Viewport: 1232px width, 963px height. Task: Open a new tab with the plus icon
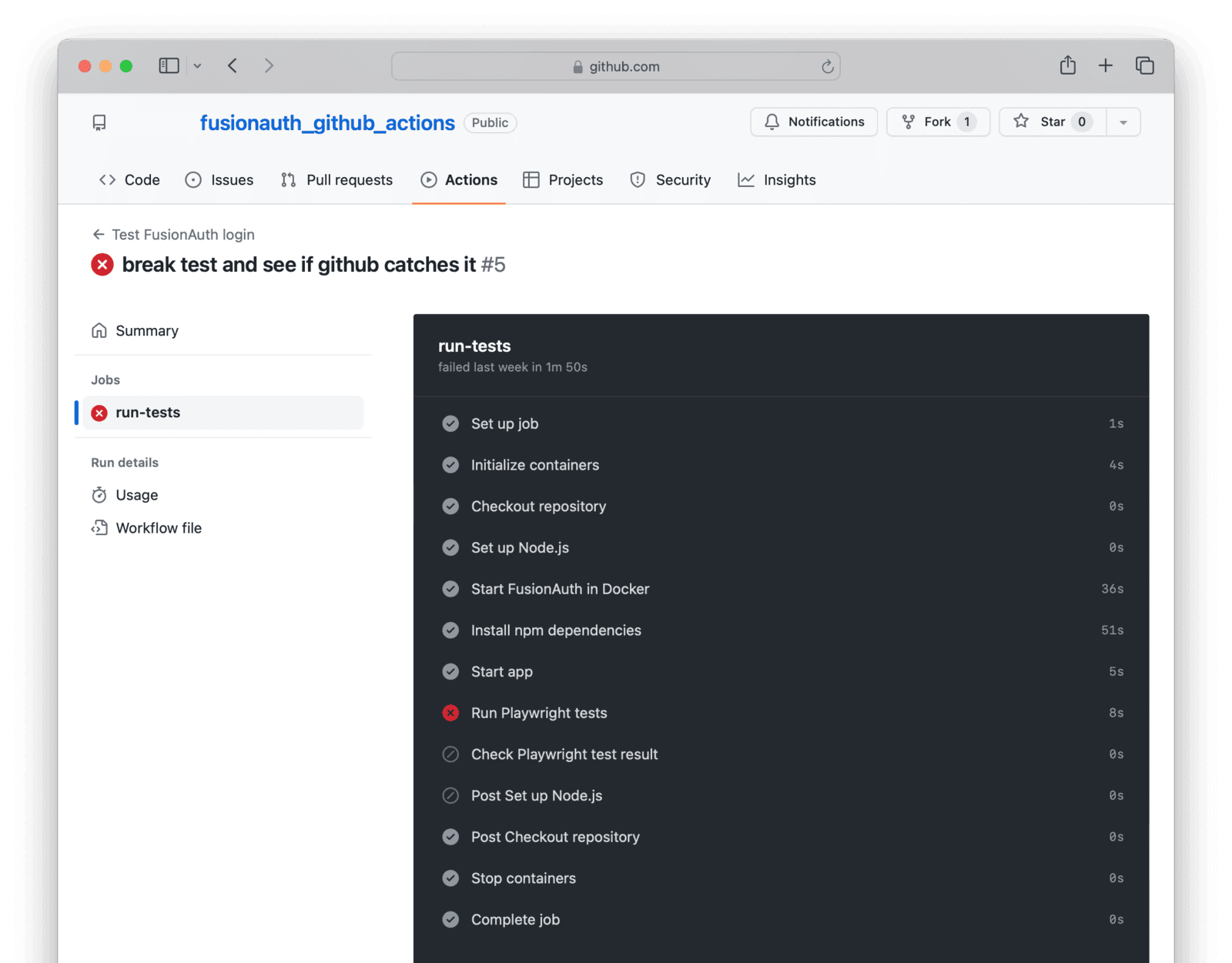click(1106, 65)
